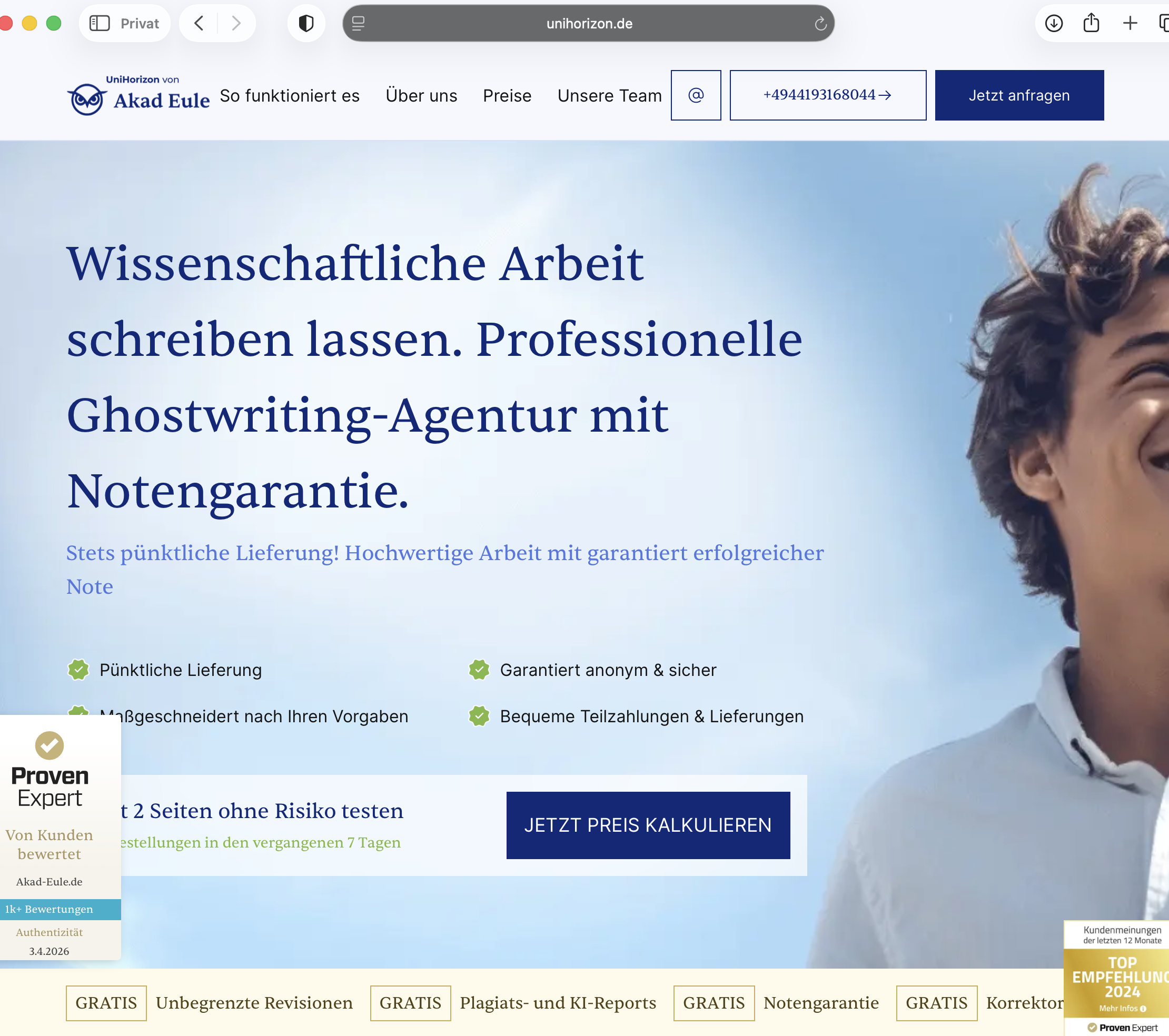Call the +4944193168044 phone button
Viewport: 1169px width, 1036px height.
click(x=828, y=95)
